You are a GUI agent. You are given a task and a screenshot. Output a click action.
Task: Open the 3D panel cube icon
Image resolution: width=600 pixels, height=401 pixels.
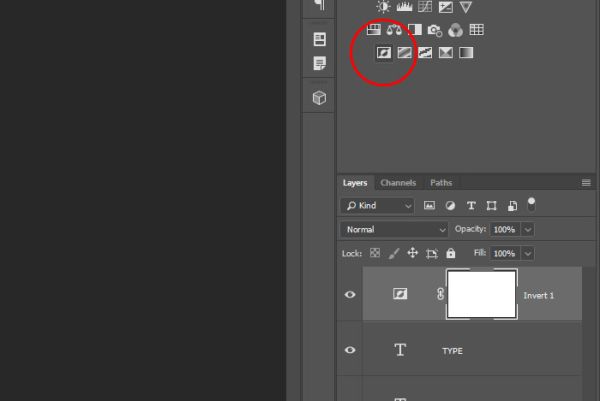point(320,98)
